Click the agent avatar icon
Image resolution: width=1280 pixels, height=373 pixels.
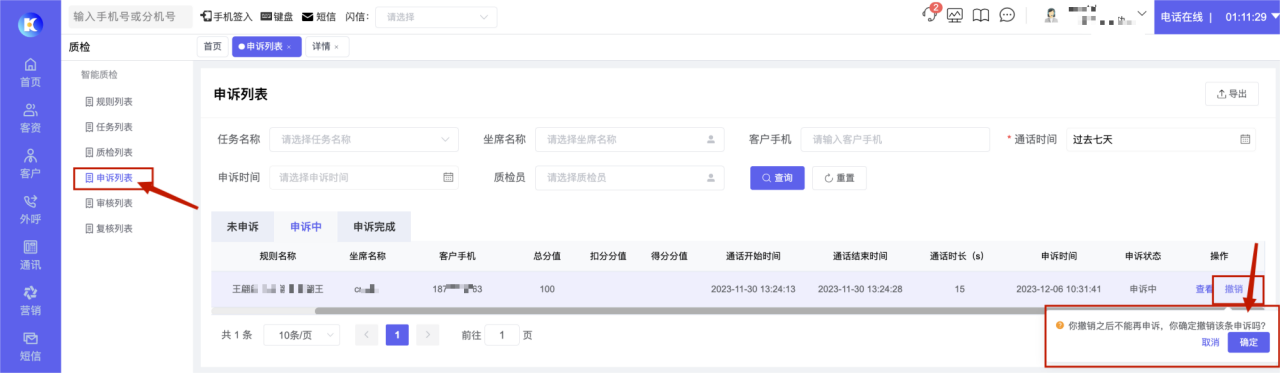[1052, 16]
